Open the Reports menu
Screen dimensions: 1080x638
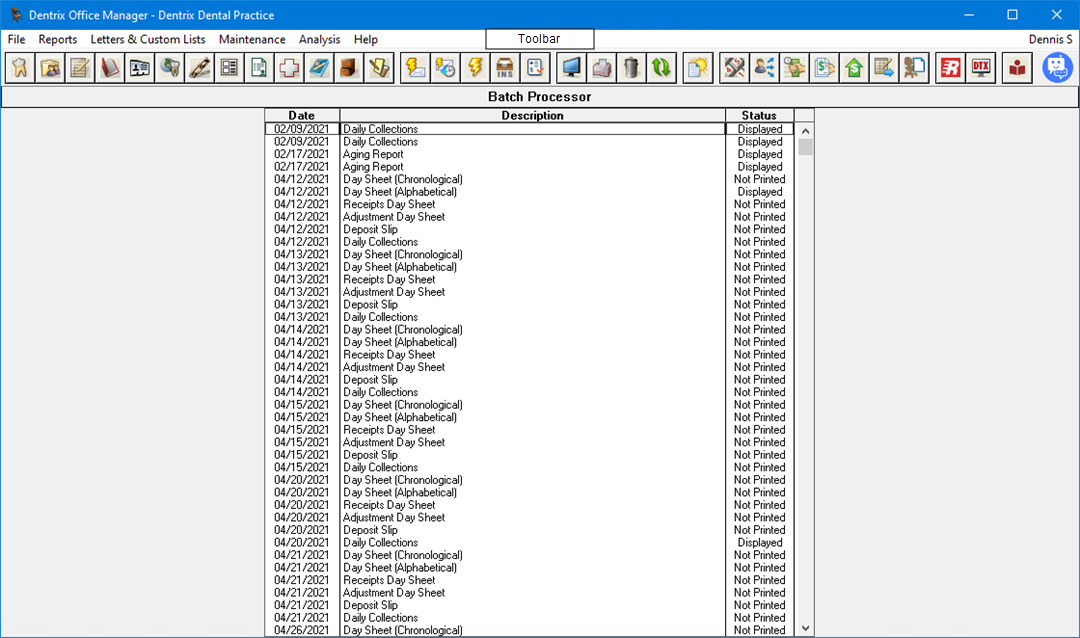coord(58,39)
